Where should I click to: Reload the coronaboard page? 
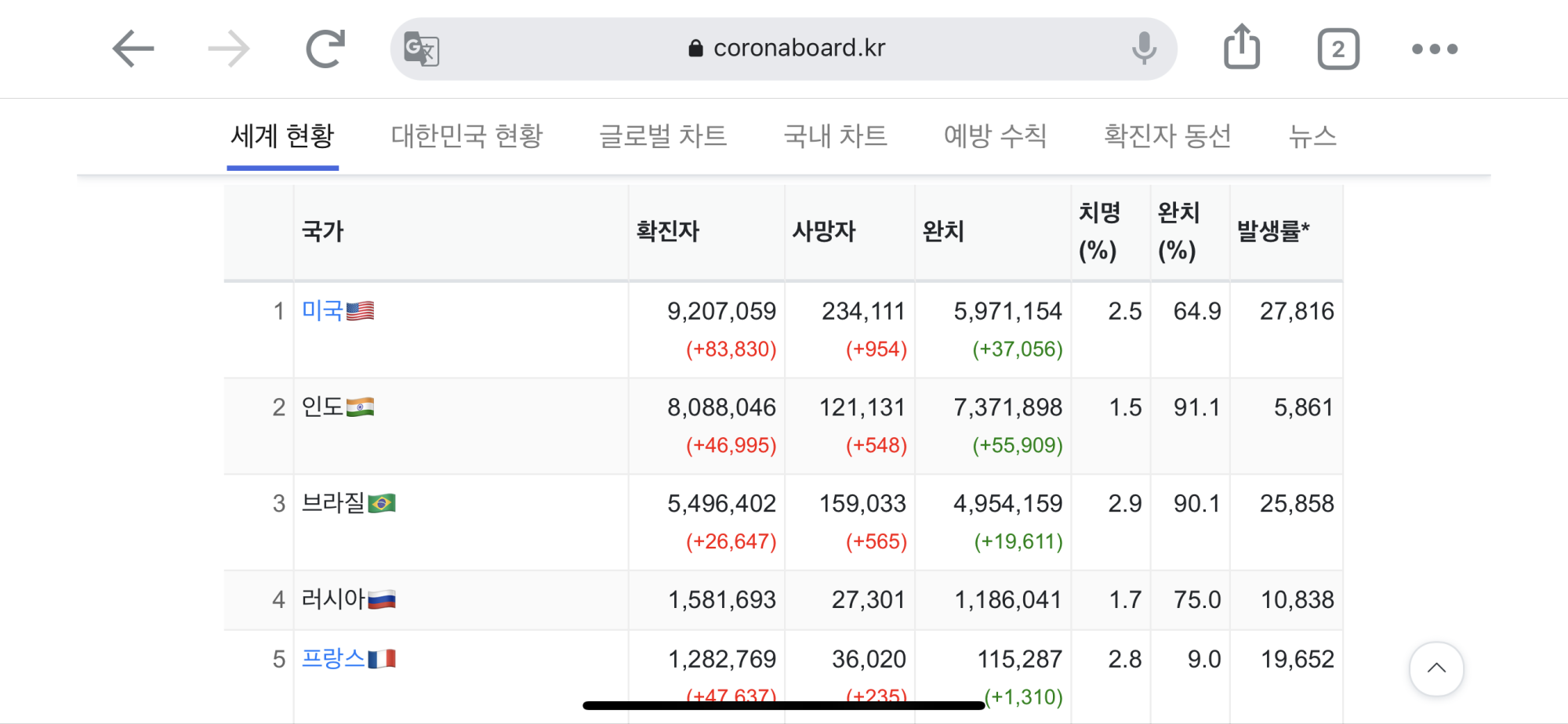325,49
